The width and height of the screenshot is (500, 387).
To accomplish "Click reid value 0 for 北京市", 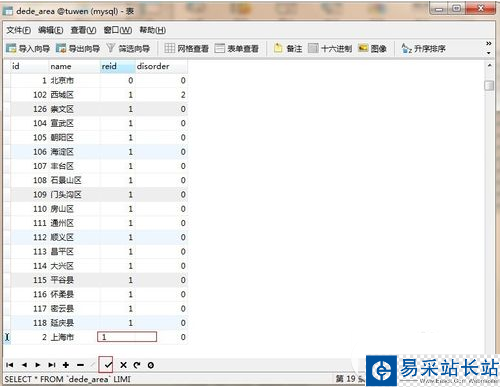I will [117, 80].
